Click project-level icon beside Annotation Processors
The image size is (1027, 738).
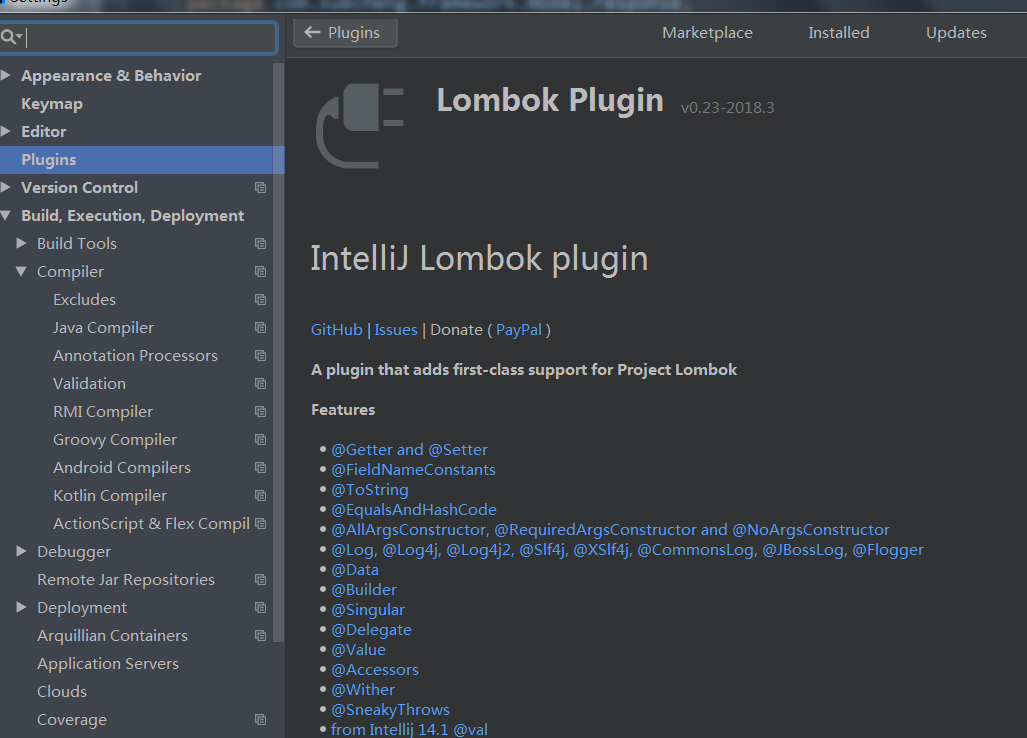click(261, 356)
